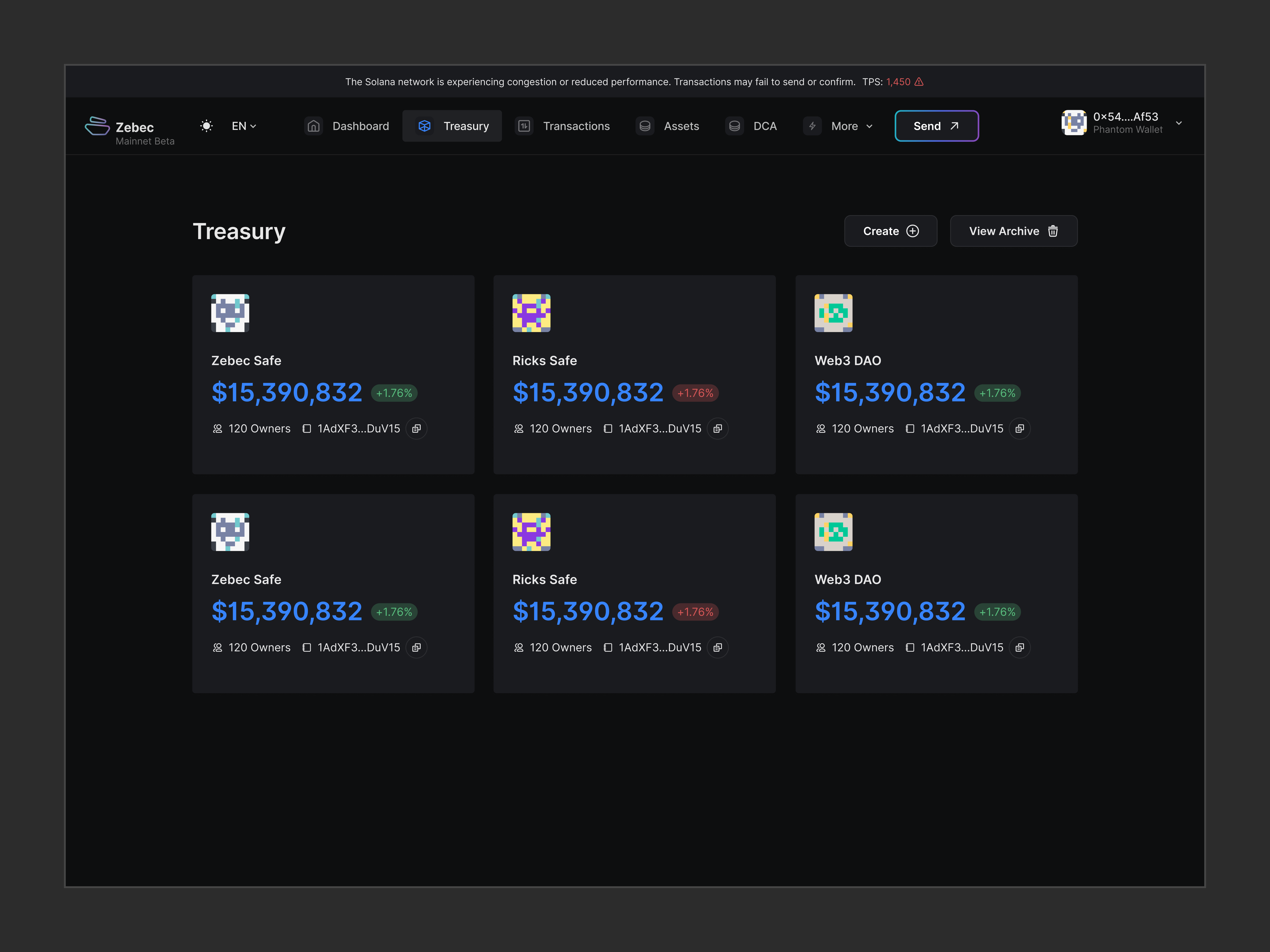
Task: Click the TPS warning triangle icon
Action: (x=919, y=81)
